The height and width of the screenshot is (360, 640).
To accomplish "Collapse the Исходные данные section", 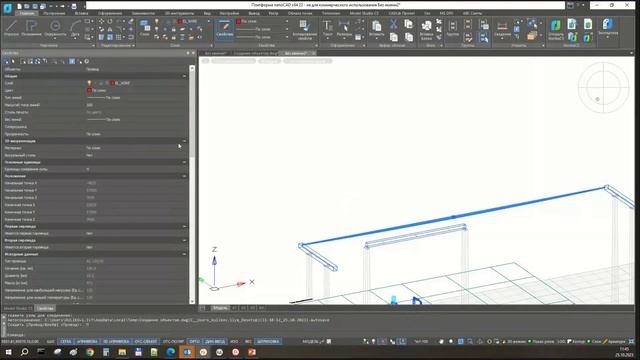I will (184, 254).
